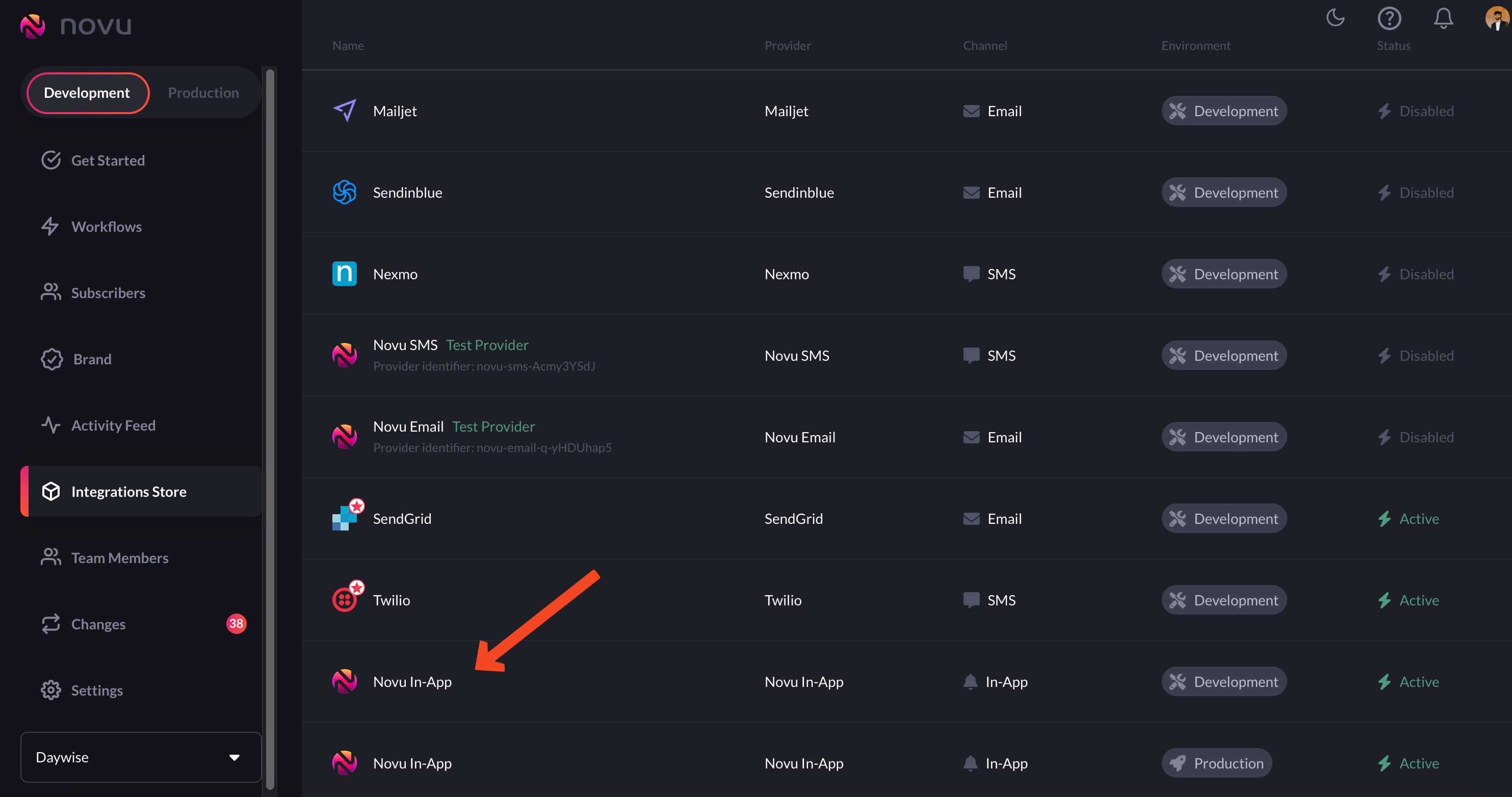Screen dimensions: 1512x797
Task: Open Settings from the sidebar
Action: click(x=97, y=690)
